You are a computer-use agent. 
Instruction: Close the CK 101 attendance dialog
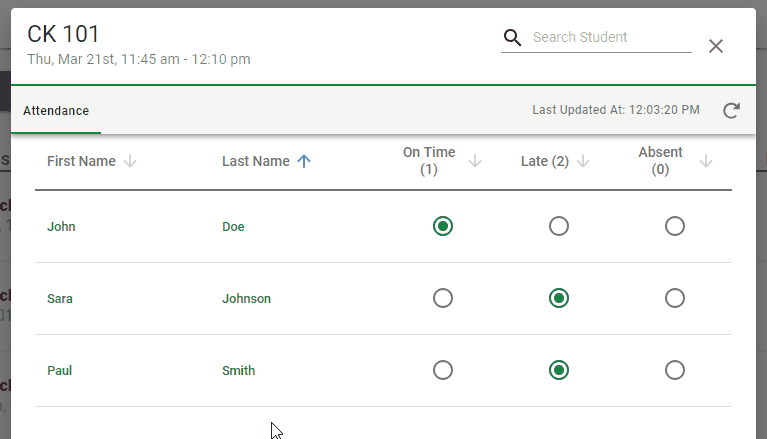(x=716, y=46)
